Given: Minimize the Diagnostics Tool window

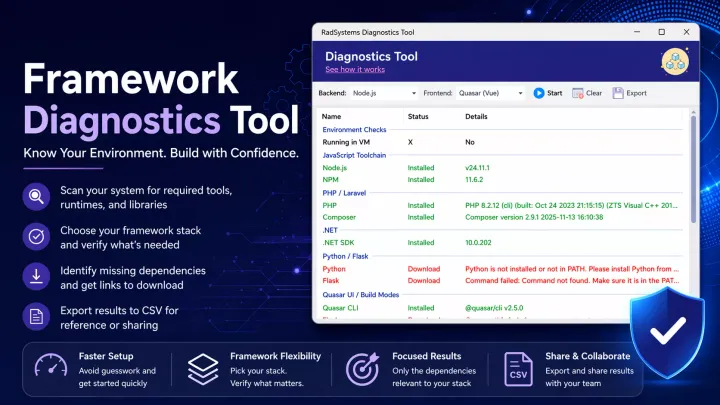Looking at the screenshot, I should pyautogui.click(x=637, y=32).
